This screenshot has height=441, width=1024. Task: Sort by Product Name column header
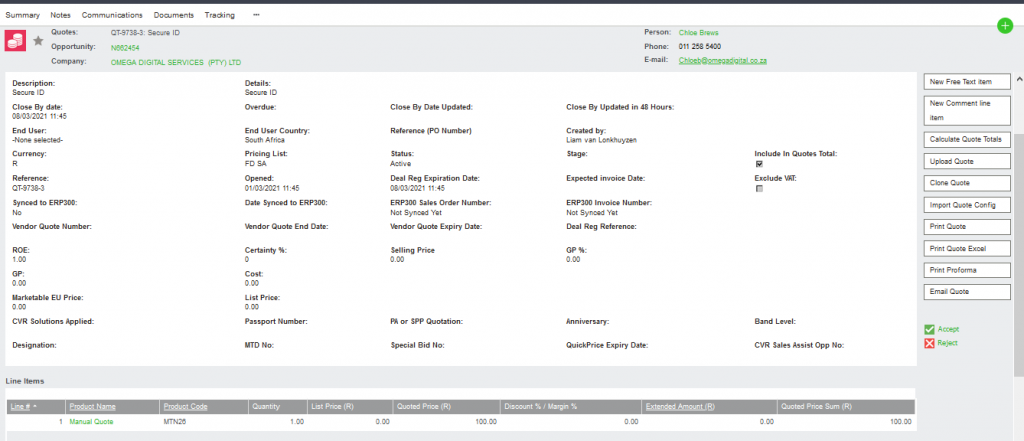pos(92,407)
